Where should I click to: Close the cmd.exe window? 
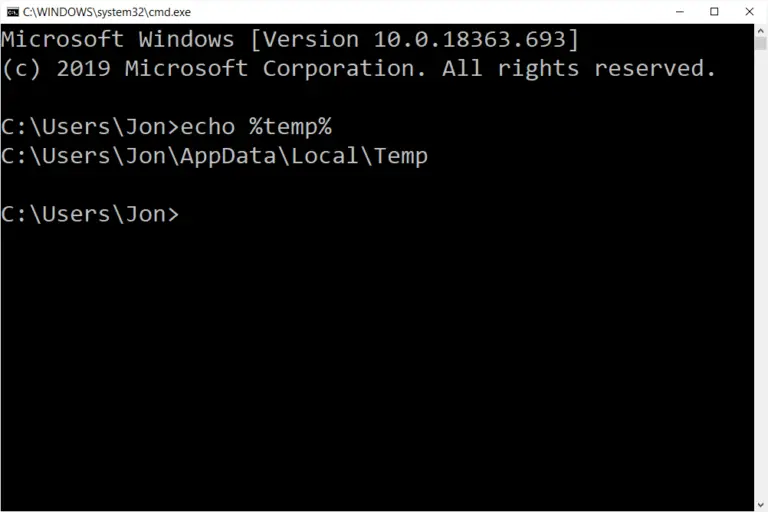click(x=749, y=12)
